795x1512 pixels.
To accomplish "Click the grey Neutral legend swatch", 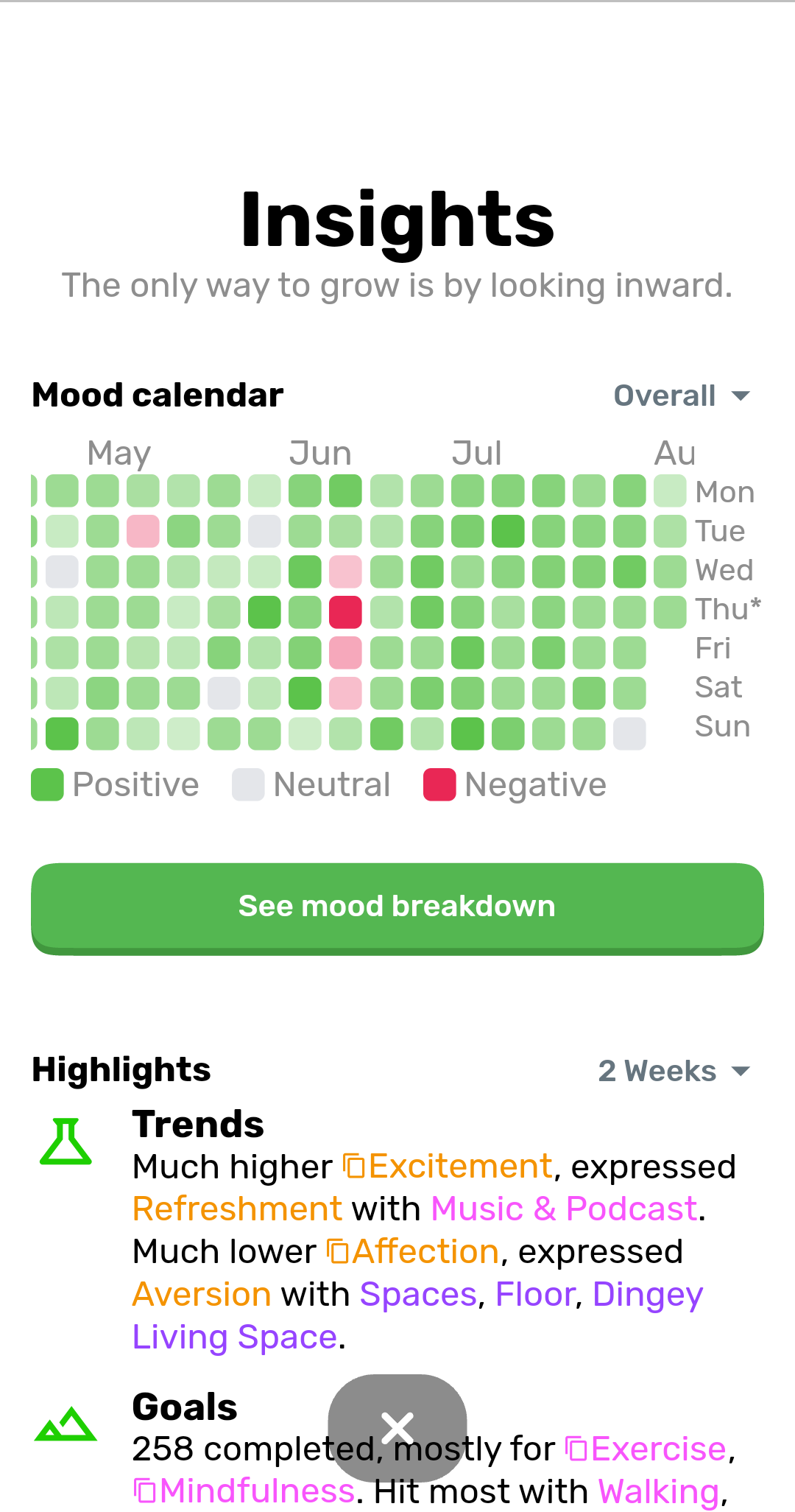I will 248,784.
